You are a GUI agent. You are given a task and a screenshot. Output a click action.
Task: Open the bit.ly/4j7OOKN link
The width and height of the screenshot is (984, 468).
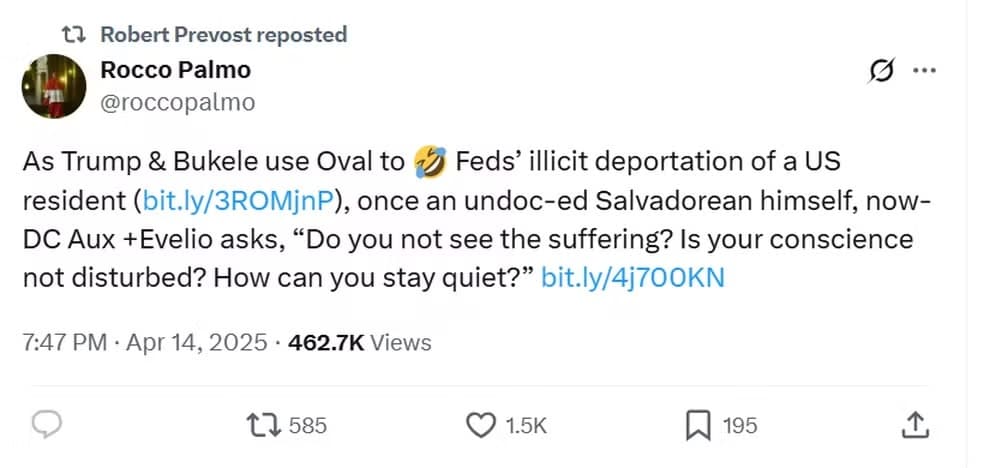click(632, 277)
